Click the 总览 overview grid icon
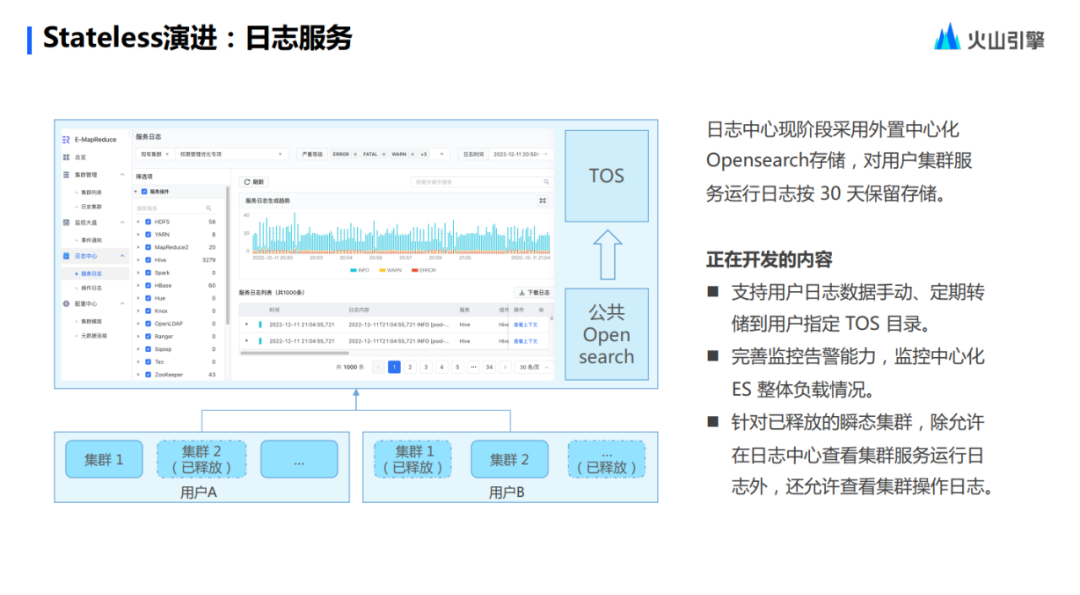The height and width of the screenshot is (595, 1080). point(66,158)
